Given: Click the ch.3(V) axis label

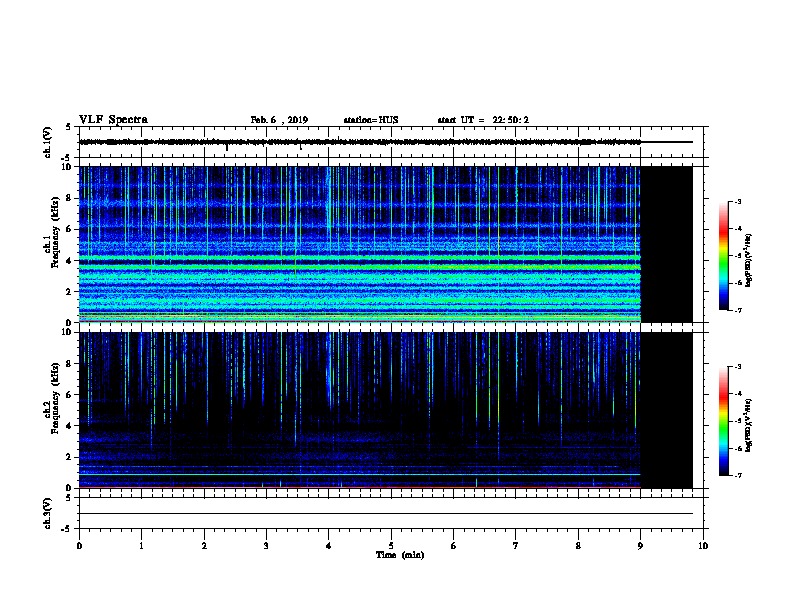Looking at the screenshot, I should click(x=48, y=513).
